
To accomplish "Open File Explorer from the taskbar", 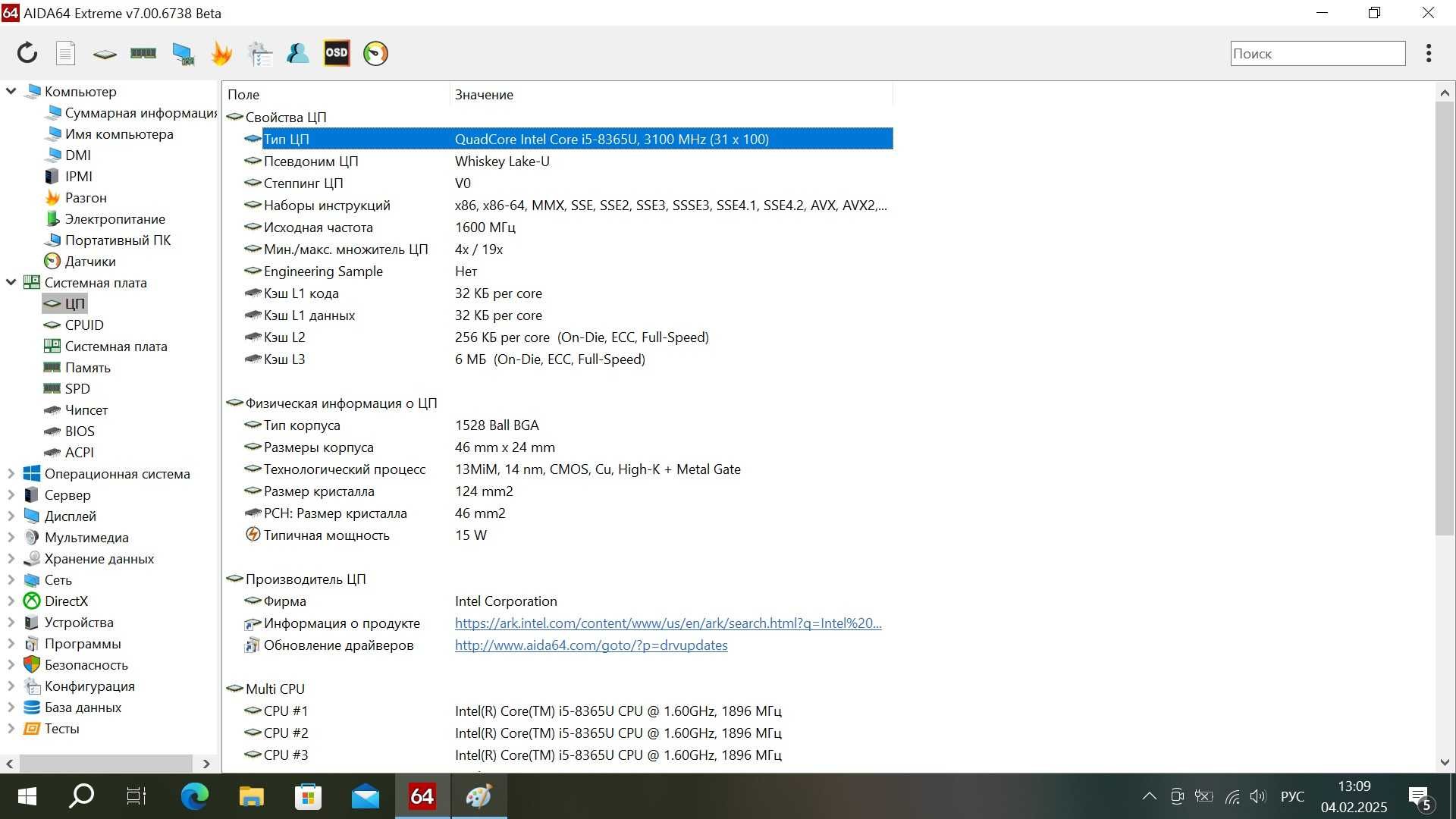I will (x=251, y=796).
